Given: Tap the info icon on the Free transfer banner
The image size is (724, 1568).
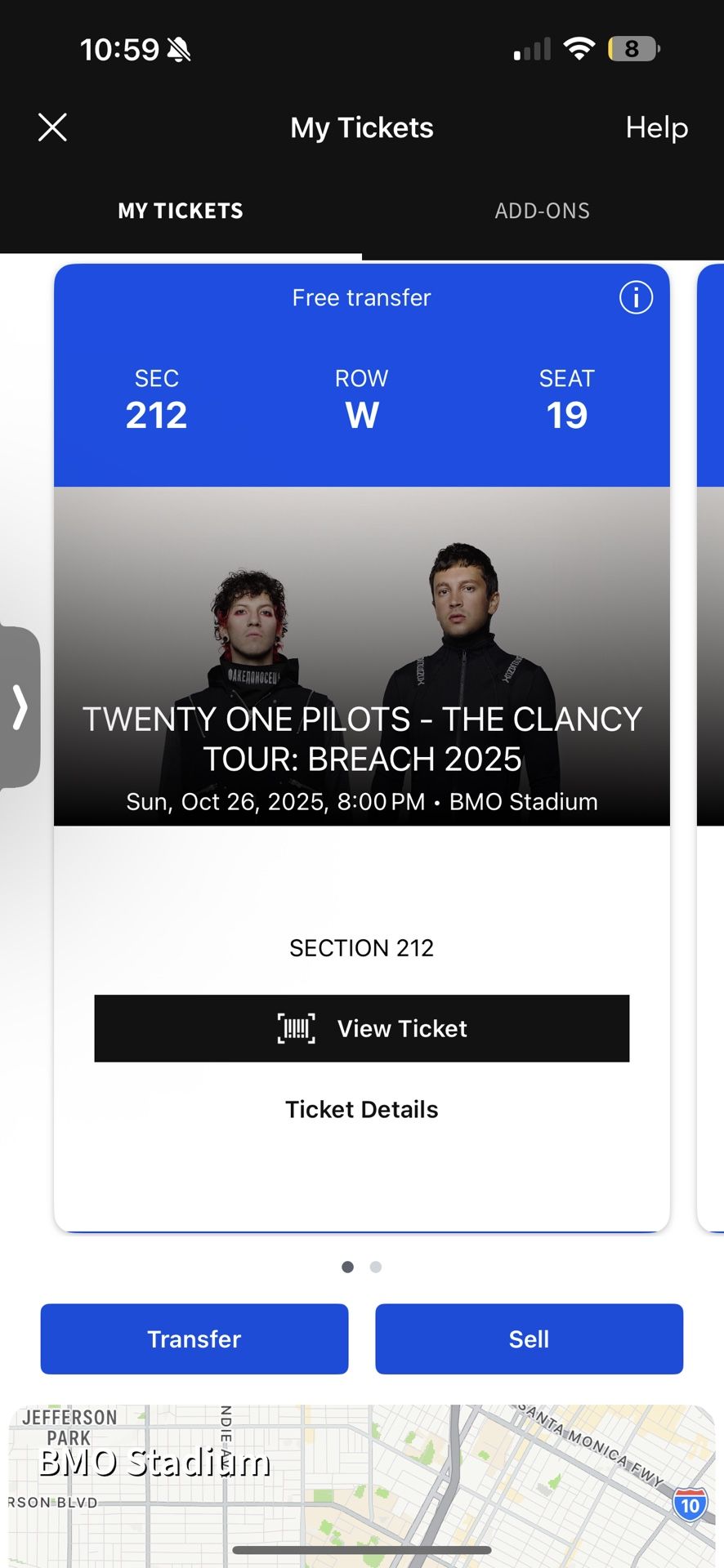Looking at the screenshot, I should [636, 298].
